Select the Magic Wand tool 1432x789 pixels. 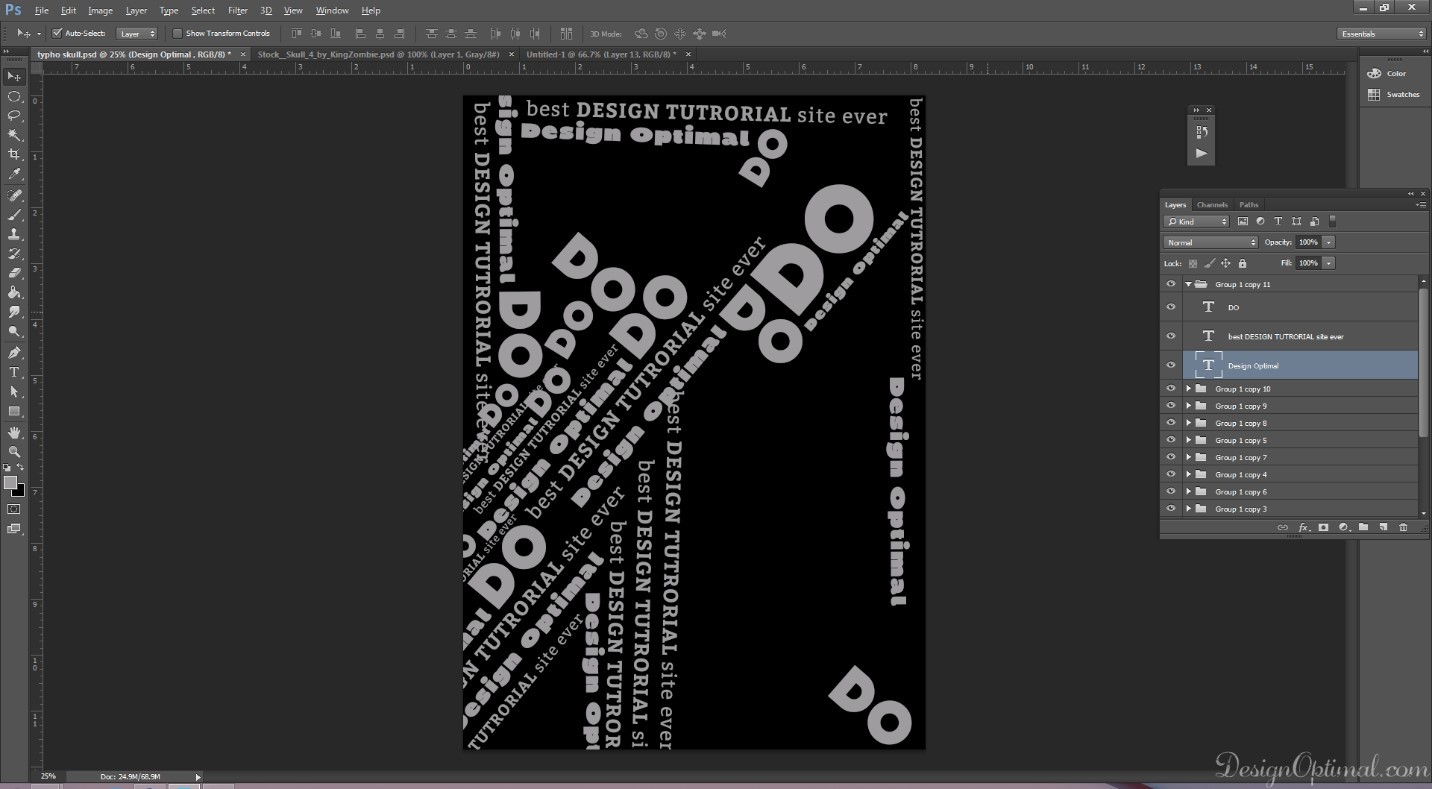click(x=14, y=135)
